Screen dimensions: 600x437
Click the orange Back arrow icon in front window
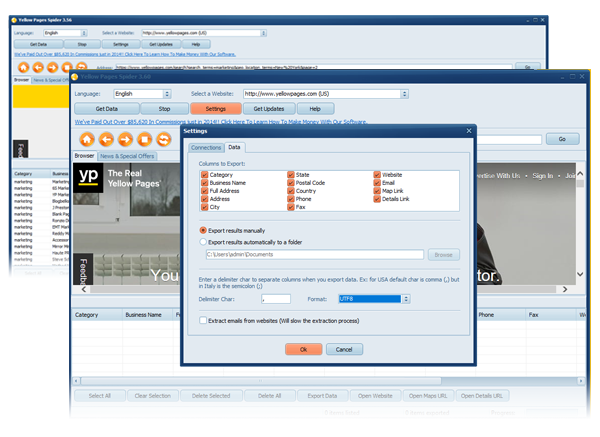pyautogui.click(x=106, y=139)
